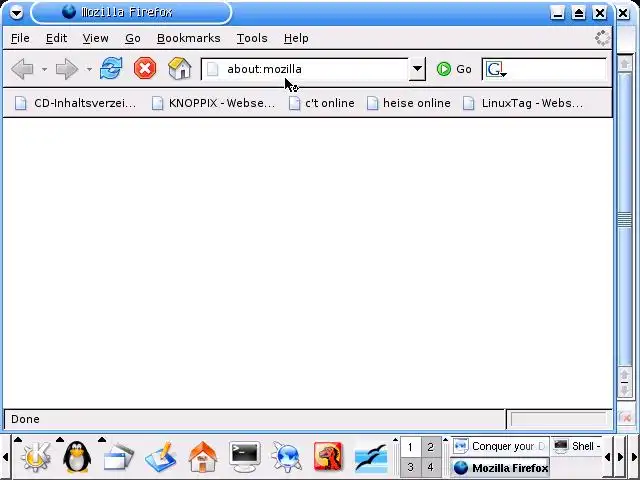640x480 pixels.
Task: Click the page icon in address bar
Action: click(212, 69)
